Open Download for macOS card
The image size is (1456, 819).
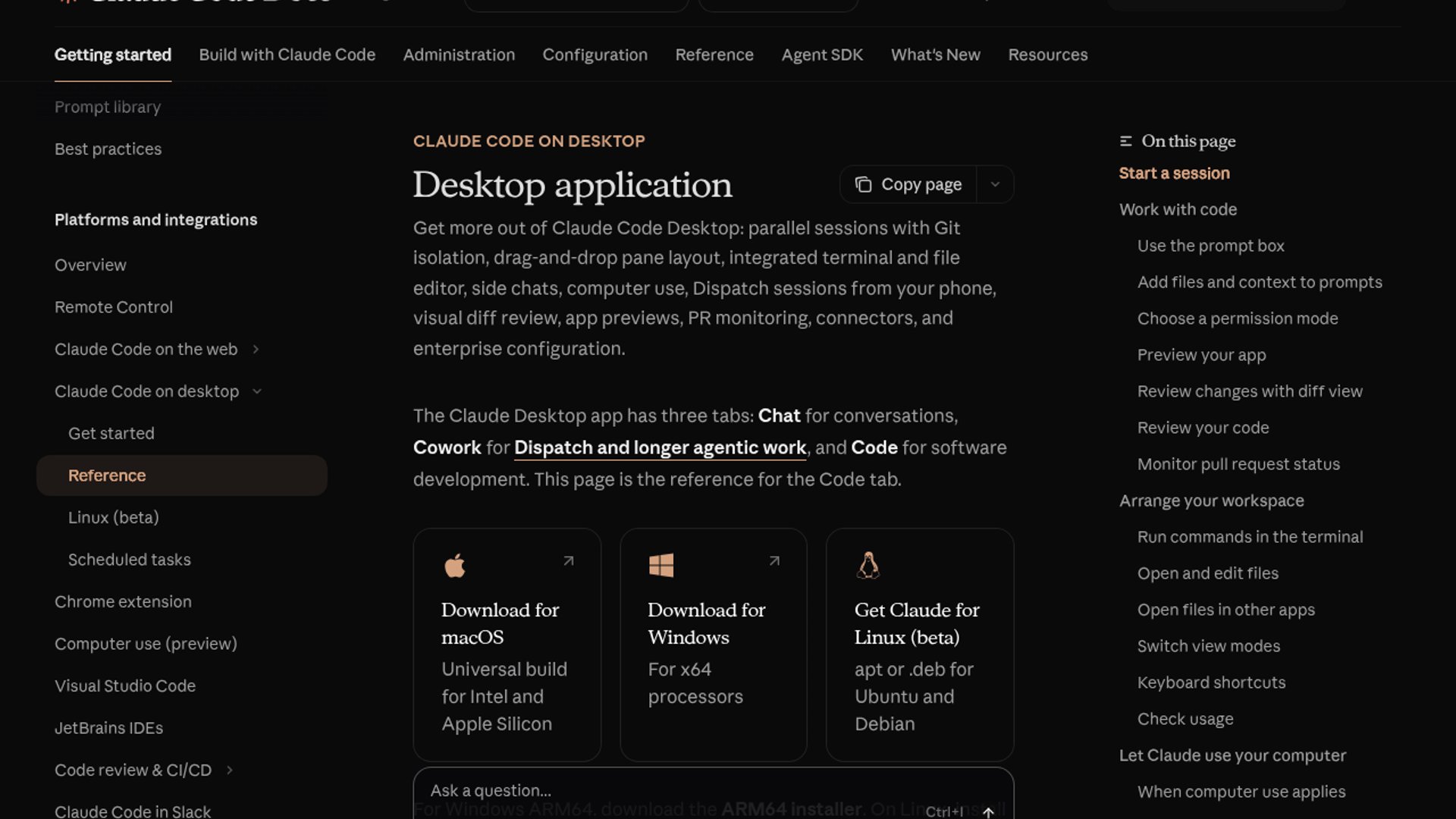[507, 645]
